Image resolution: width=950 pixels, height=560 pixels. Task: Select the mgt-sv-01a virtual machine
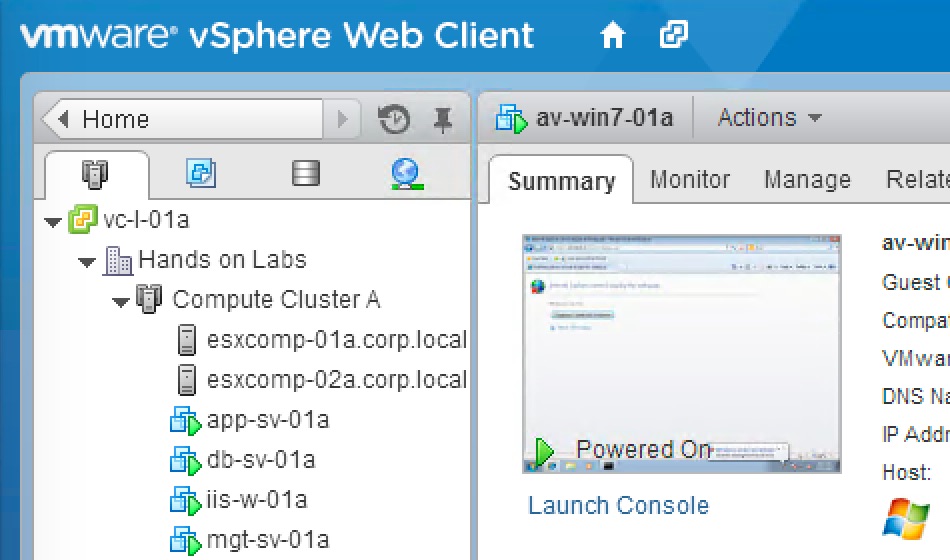(268, 539)
